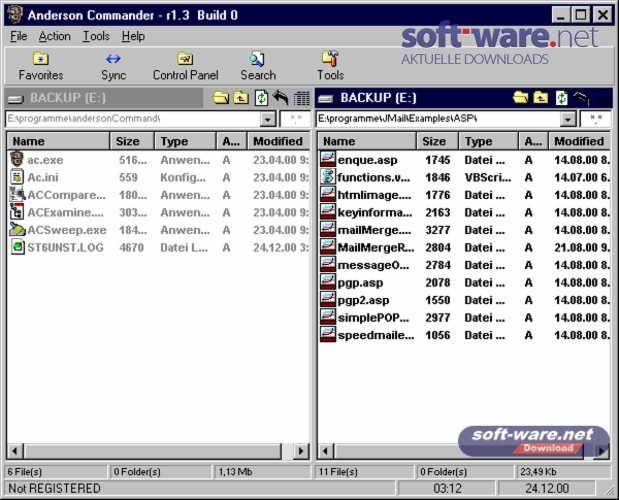
Task: Click the ACExamine file icon
Action: point(17,212)
